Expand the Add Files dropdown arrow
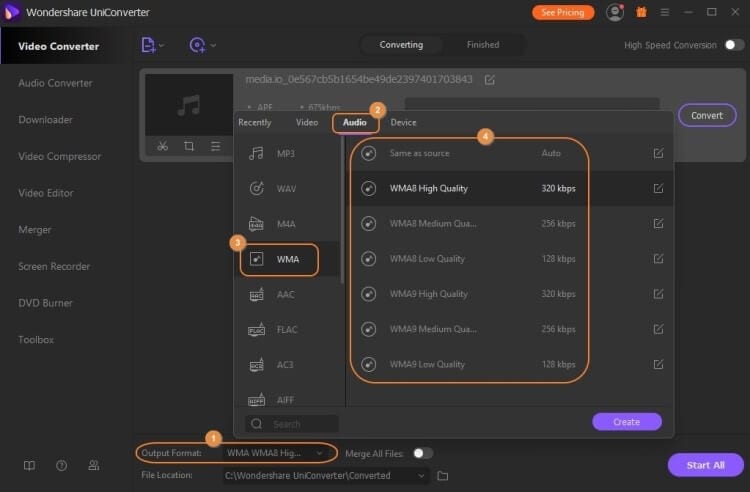Viewport: 750px width, 492px height. point(162,45)
